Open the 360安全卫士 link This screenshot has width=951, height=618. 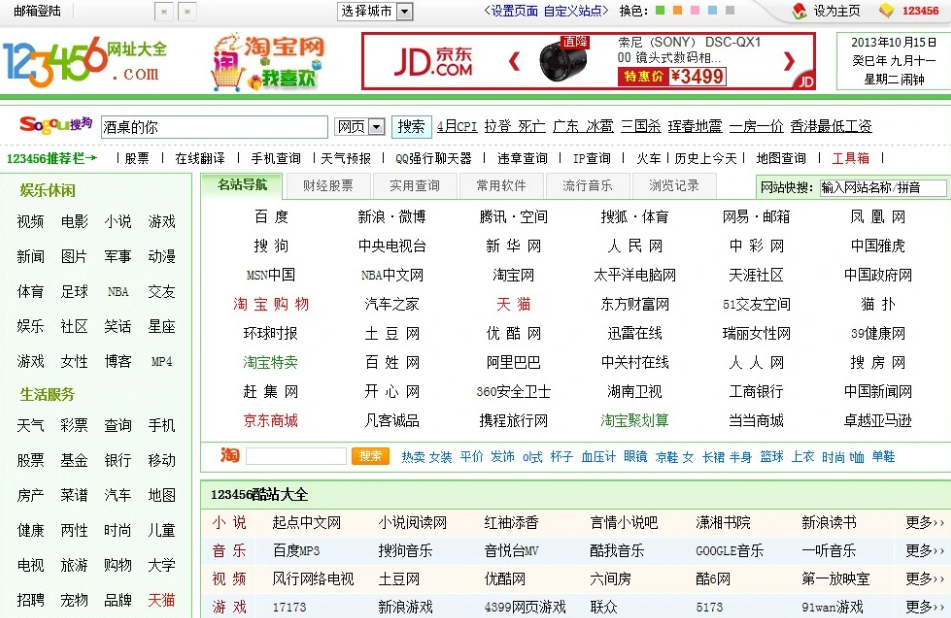coord(514,391)
